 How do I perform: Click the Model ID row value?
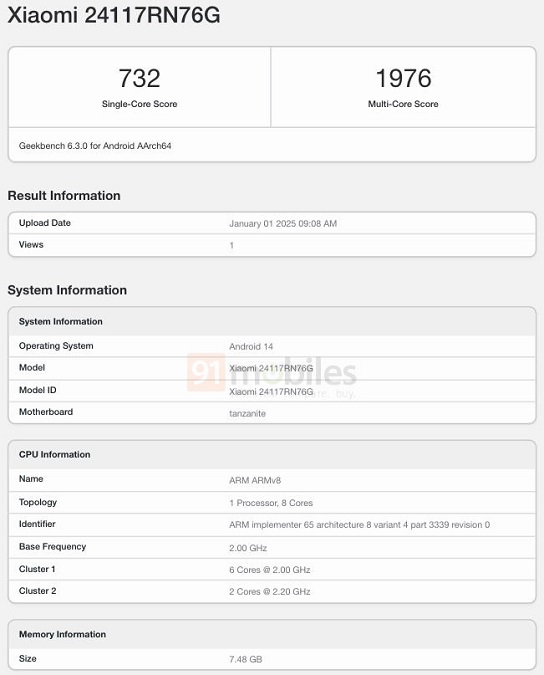[271, 391]
